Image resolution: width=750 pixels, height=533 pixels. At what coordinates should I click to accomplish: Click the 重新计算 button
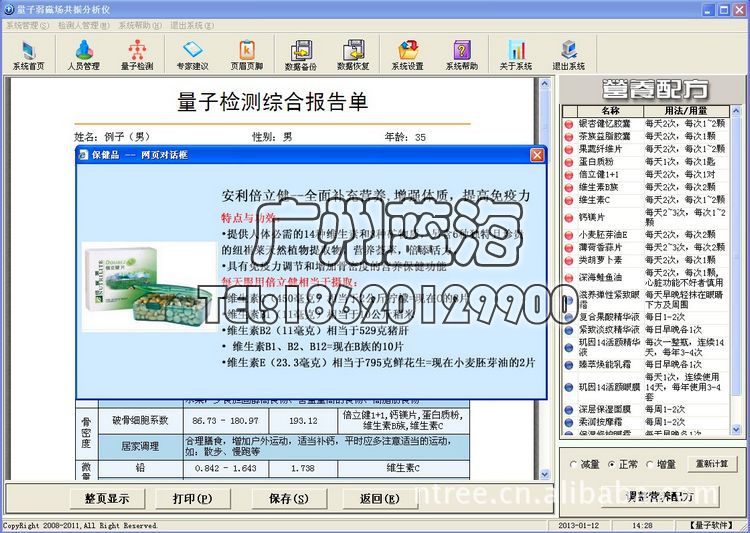pyautogui.click(x=712, y=464)
